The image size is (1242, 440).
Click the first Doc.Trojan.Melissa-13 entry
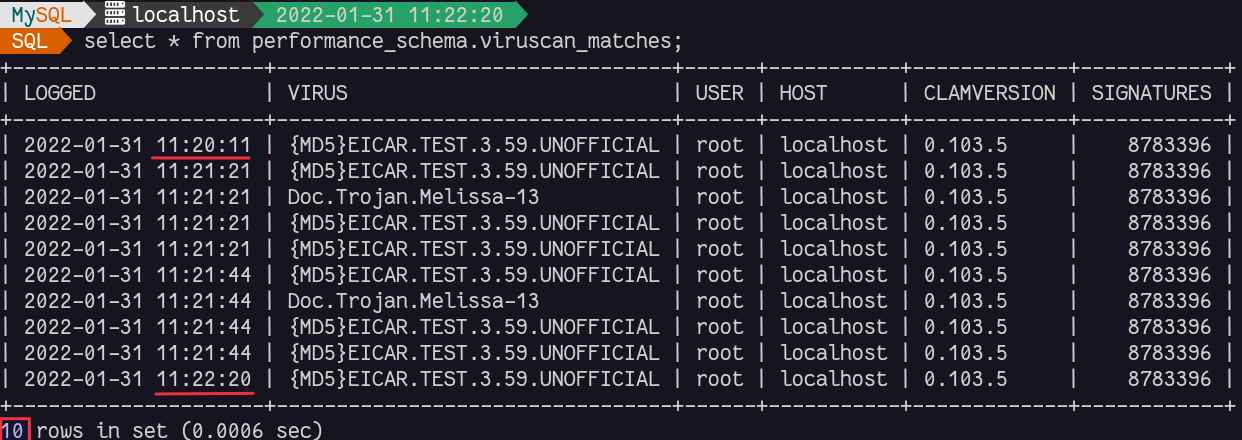413,197
